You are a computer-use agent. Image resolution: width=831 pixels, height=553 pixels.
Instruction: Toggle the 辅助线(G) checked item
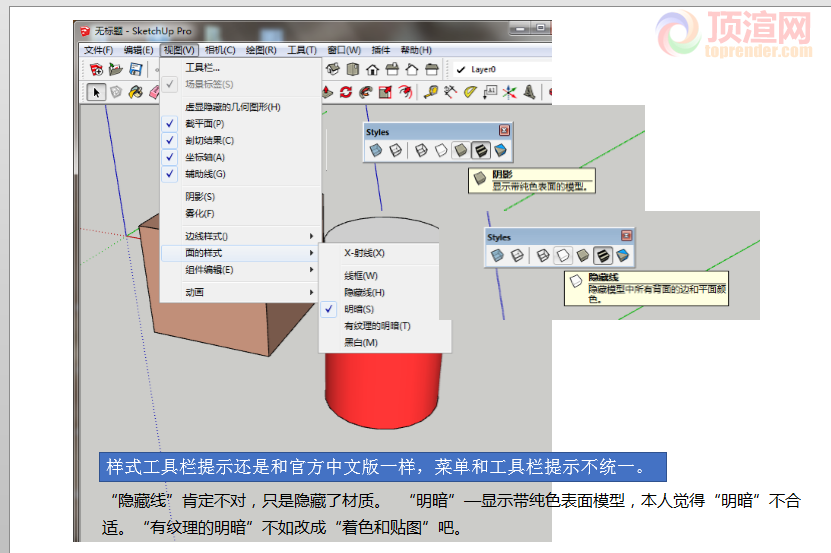click(x=241, y=174)
